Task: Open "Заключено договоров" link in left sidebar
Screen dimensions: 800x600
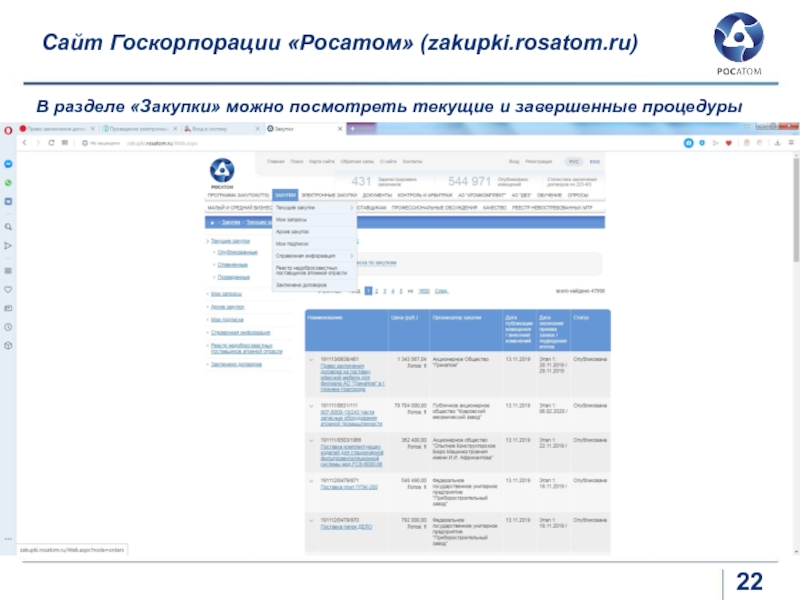Action: [236, 364]
